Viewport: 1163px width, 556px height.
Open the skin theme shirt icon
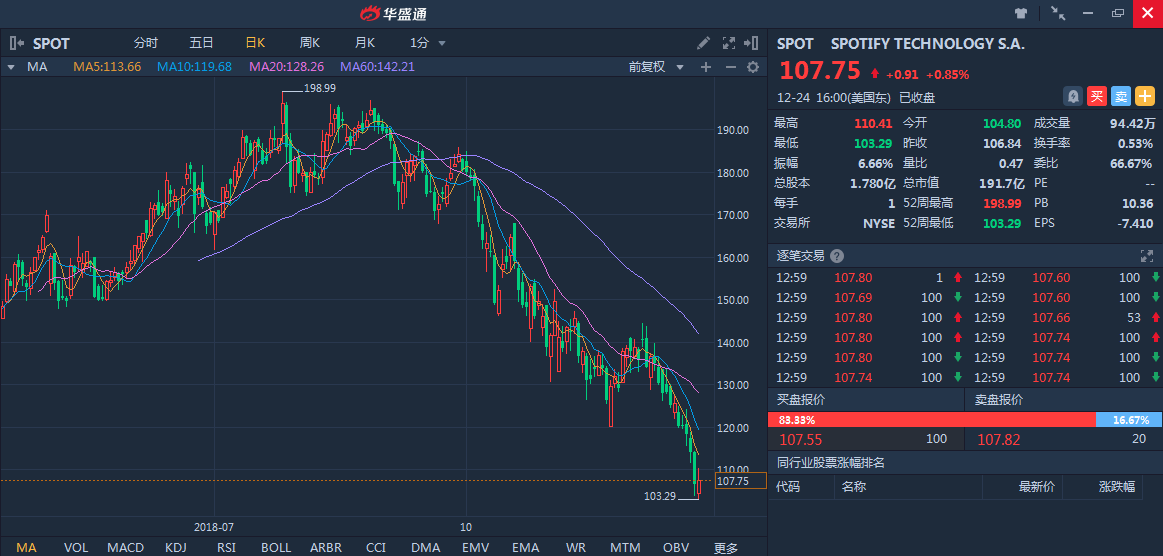(1021, 13)
